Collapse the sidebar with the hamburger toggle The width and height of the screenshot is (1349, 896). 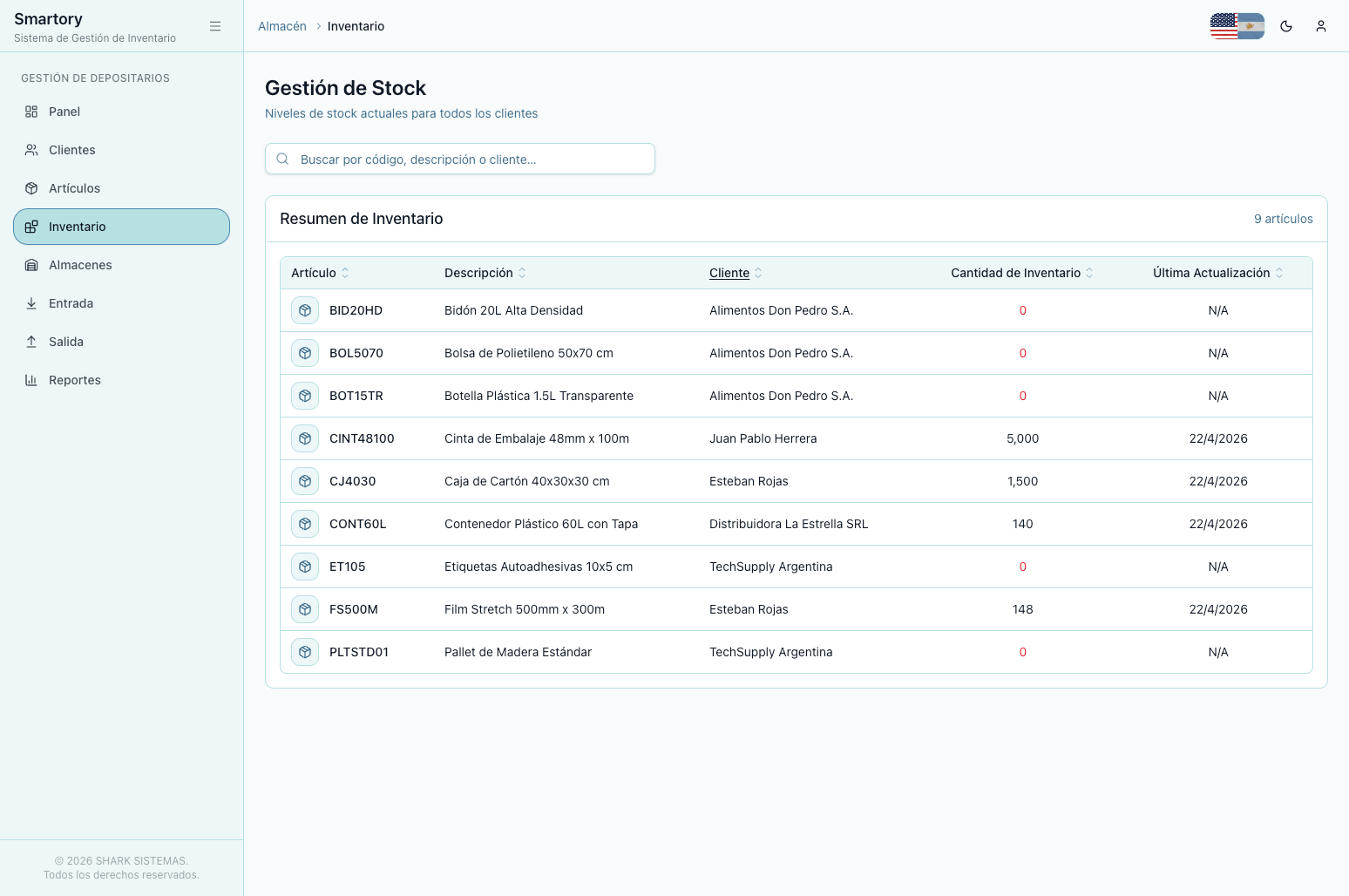[215, 26]
